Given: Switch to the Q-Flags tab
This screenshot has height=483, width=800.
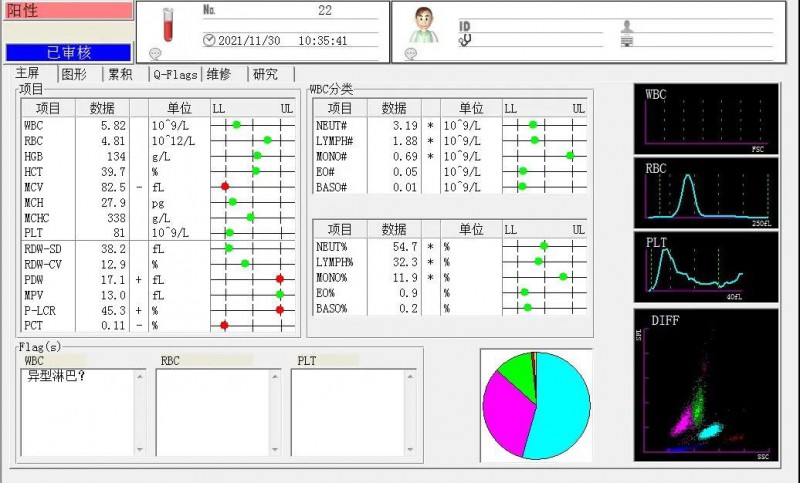Looking at the screenshot, I should (x=175, y=74).
